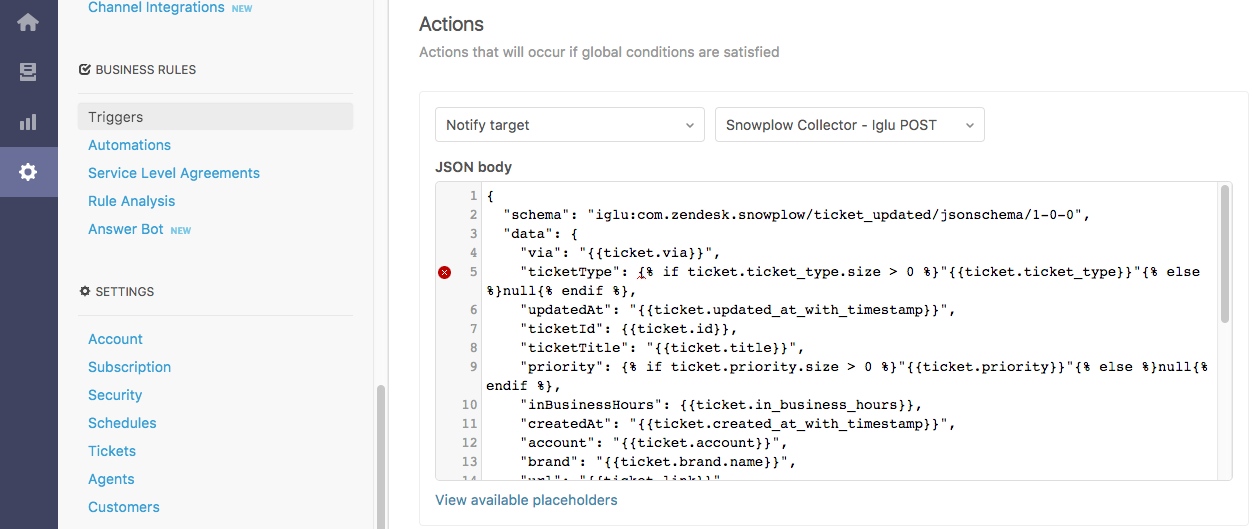Screen dimensions: 1252x529
Task: Click the JSON editor vertical scrollbar
Action: [x=1225, y=255]
